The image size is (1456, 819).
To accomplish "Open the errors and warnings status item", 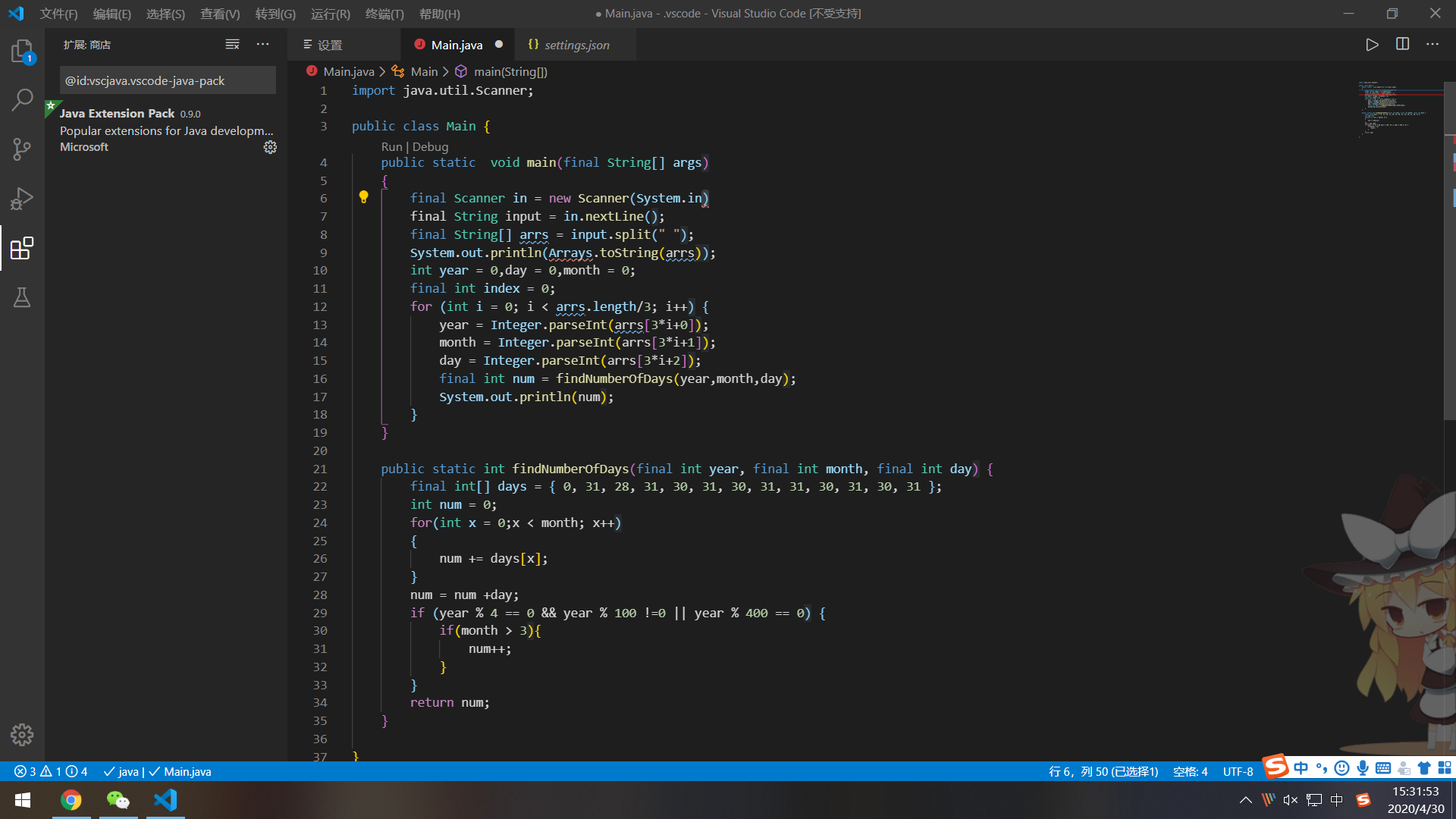I will [x=51, y=771].
